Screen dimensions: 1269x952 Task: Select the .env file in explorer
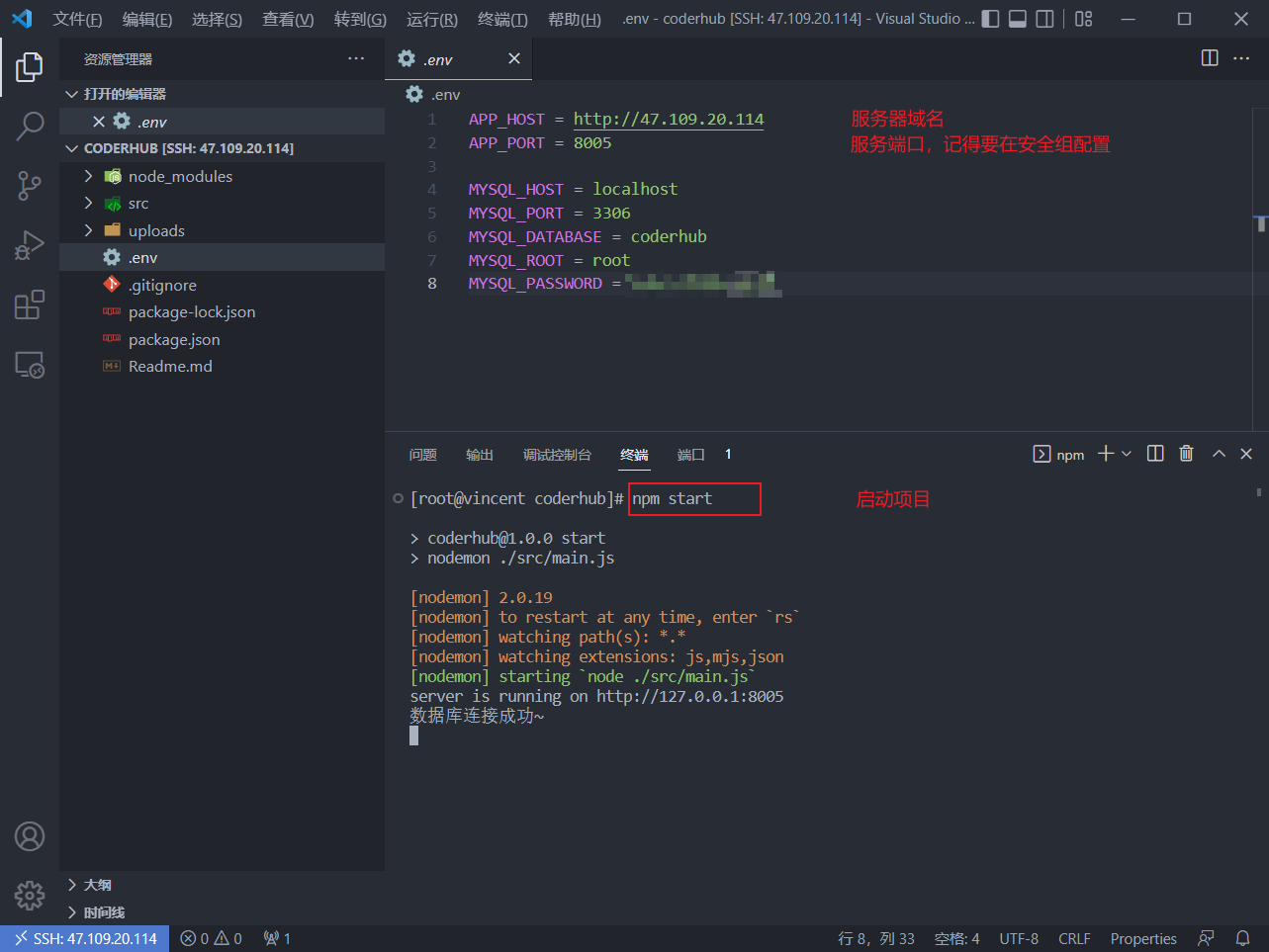[x=222, y=257]
